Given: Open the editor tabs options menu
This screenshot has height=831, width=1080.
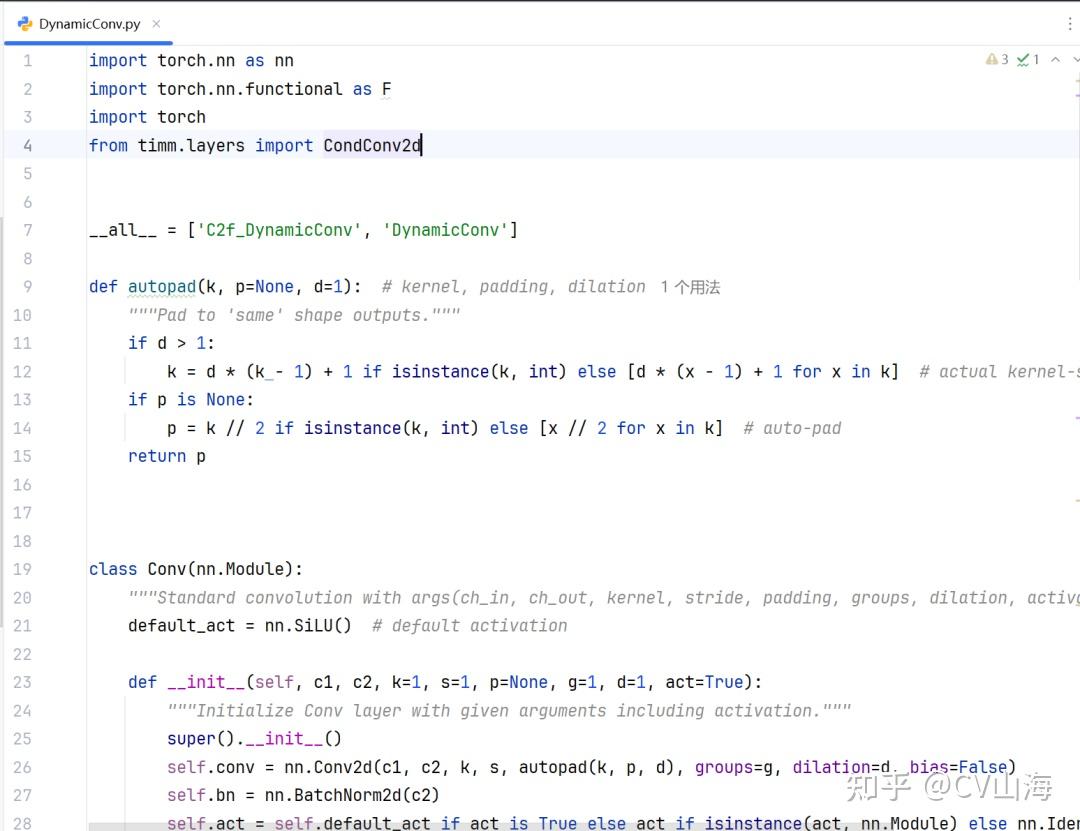Looking at the screenshot, I should click(x=1069, y=25).
